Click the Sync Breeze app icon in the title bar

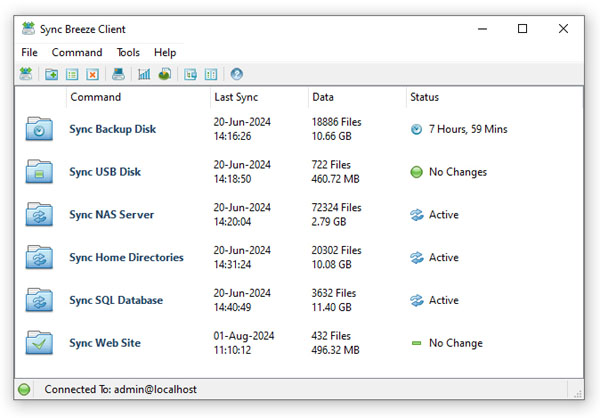(x=28, y=29)
